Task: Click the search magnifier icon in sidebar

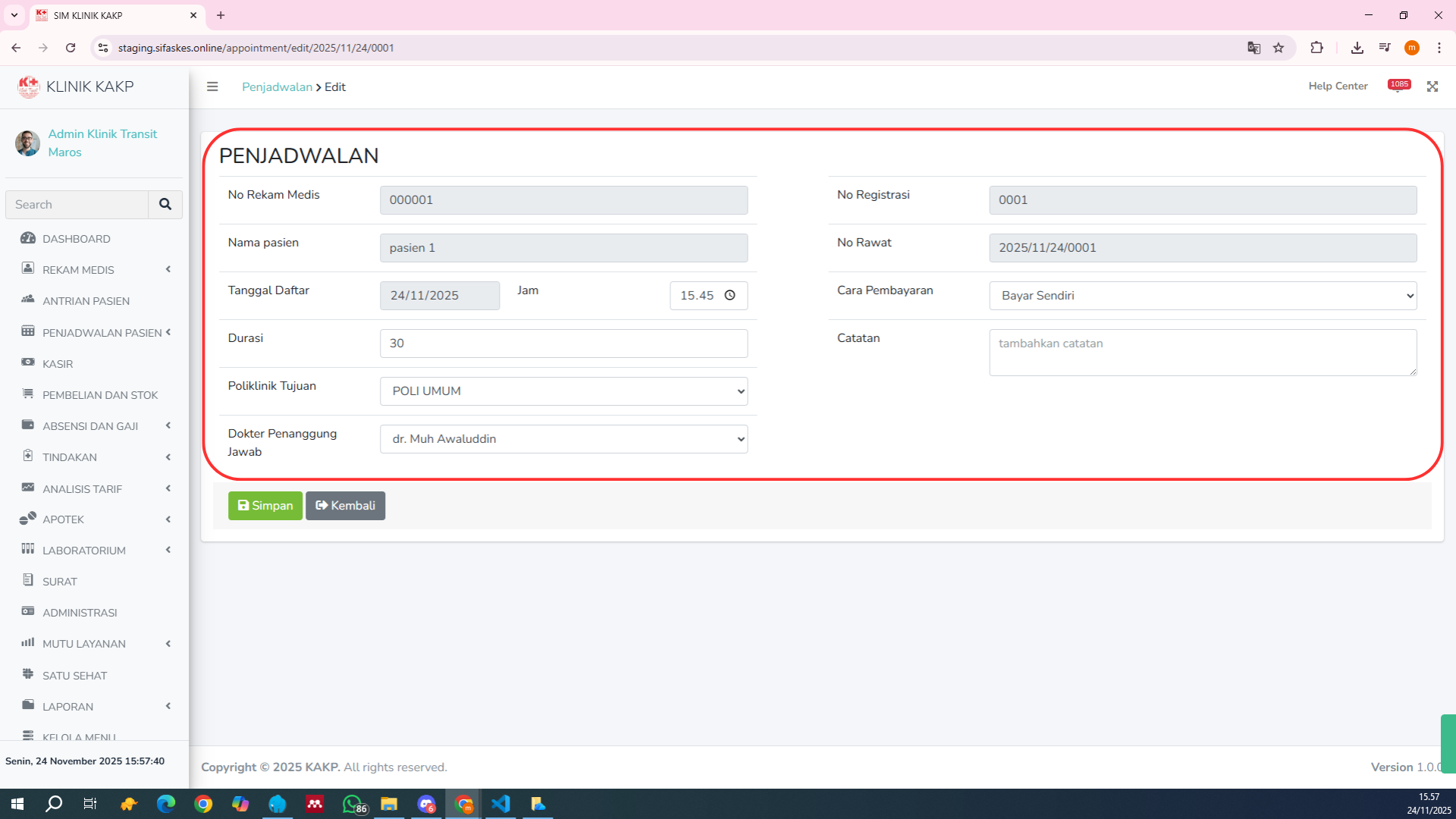Action: click(x=165, y=205)
